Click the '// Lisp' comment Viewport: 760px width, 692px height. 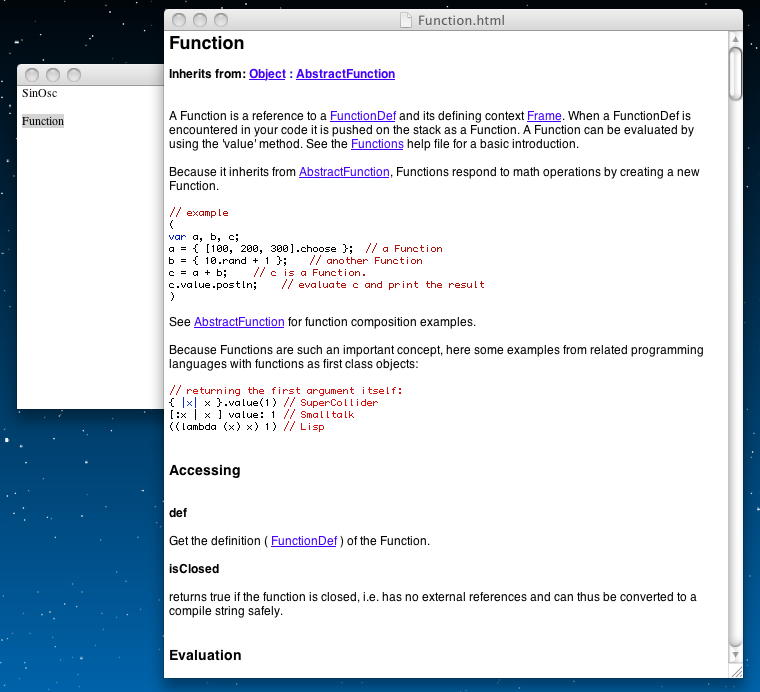(303, 427)
